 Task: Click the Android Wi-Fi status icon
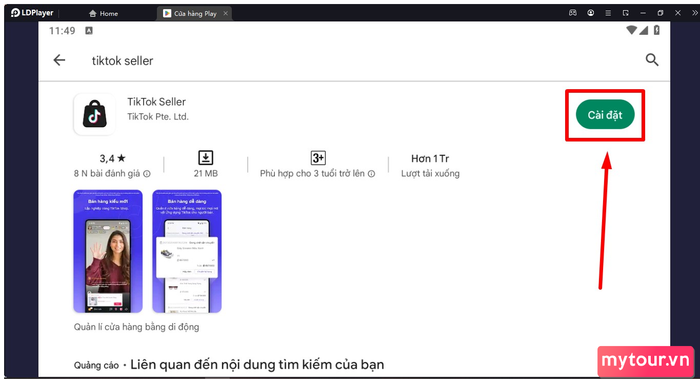coord(631,30)
